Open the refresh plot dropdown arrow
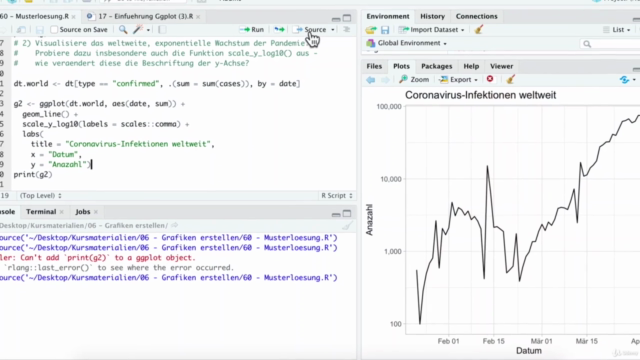The height and width of the screenshot is (360, 640). (x=634, y=80)
